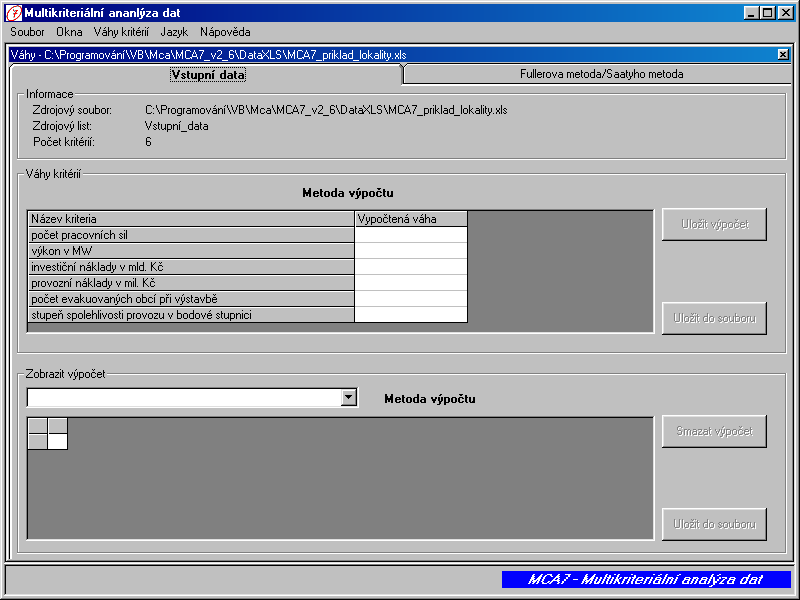The height and width of the screenshot is (600, 800).
Task: Click the Smazat výpočet button
Action: 714,431
